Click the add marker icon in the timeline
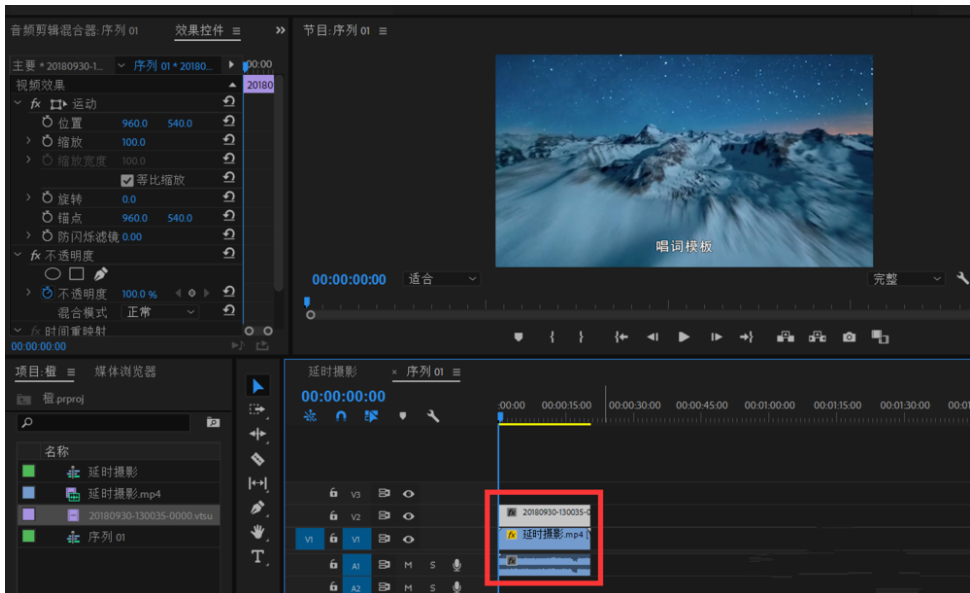This screenshot has height=593, width=970. [x=403, y=417]
